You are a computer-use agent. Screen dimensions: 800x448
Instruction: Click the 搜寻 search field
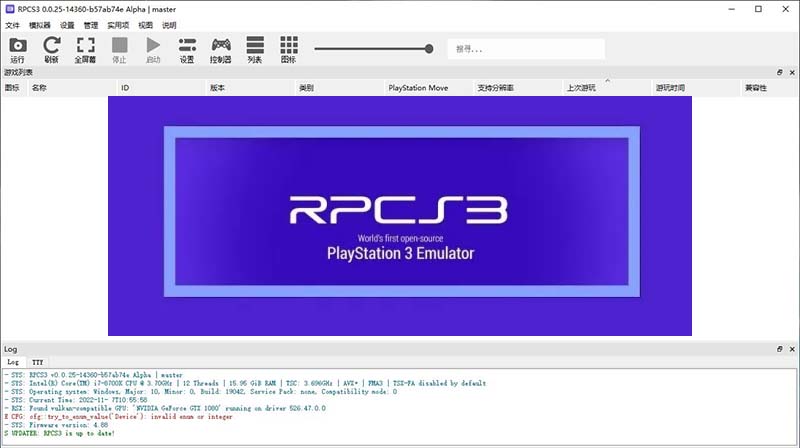coord(525,48)
